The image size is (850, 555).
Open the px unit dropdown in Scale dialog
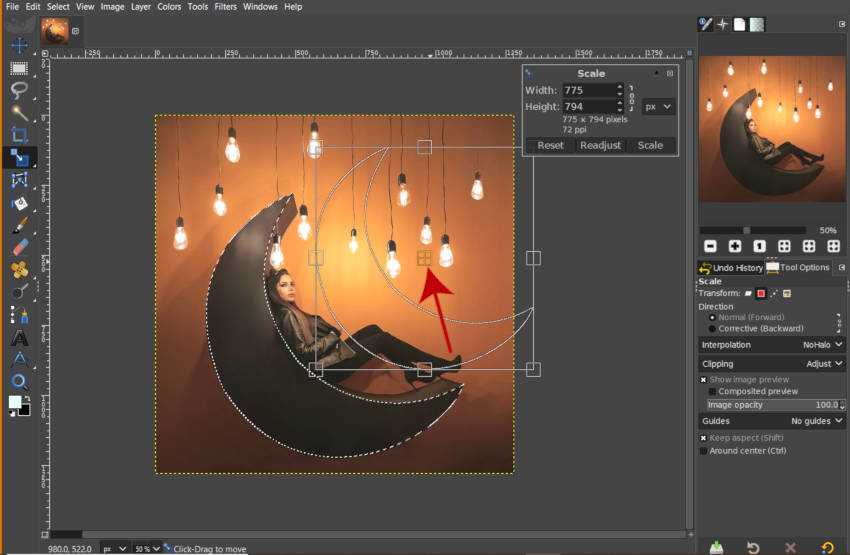click(x=658, y=106)
